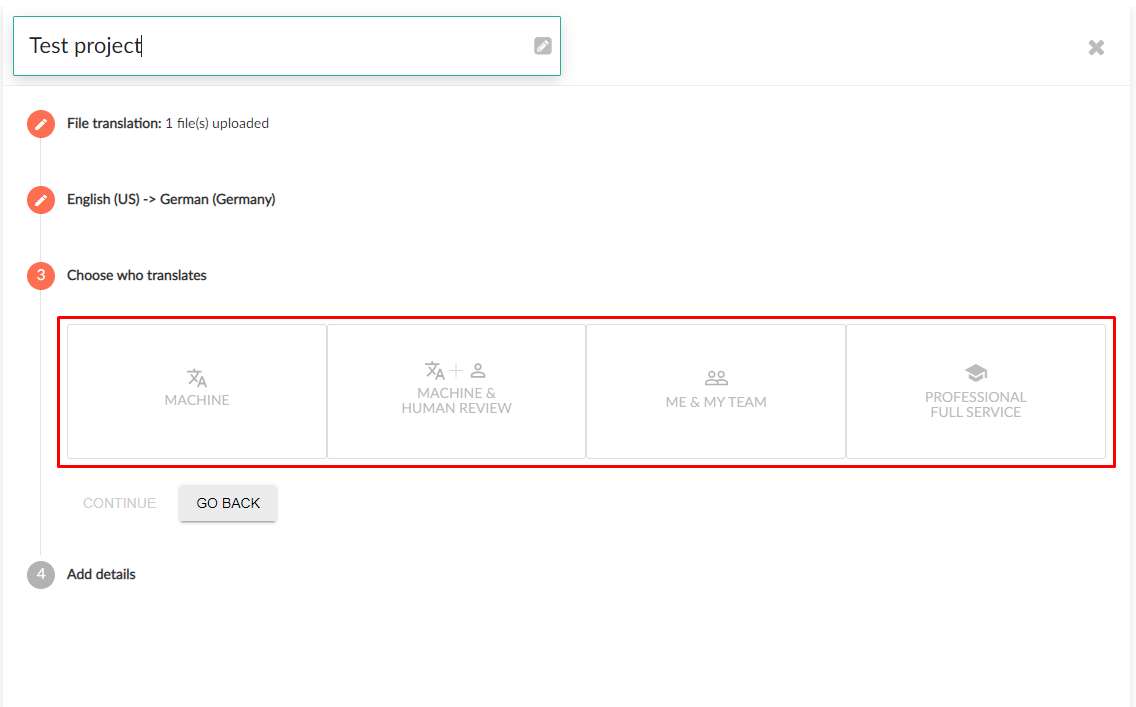
Task: Click the language pair step pencil icon
Action: tap(41, 200)
